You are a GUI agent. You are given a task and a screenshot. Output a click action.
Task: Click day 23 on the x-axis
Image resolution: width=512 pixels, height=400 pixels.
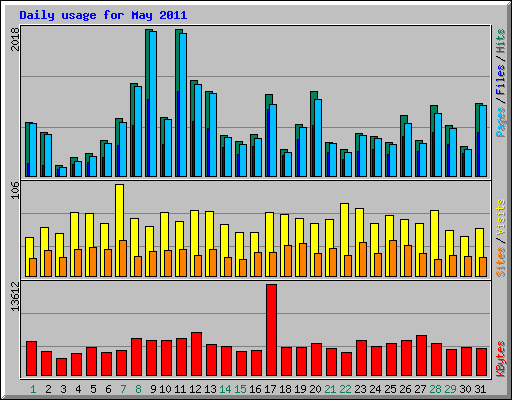click(360, 389)
